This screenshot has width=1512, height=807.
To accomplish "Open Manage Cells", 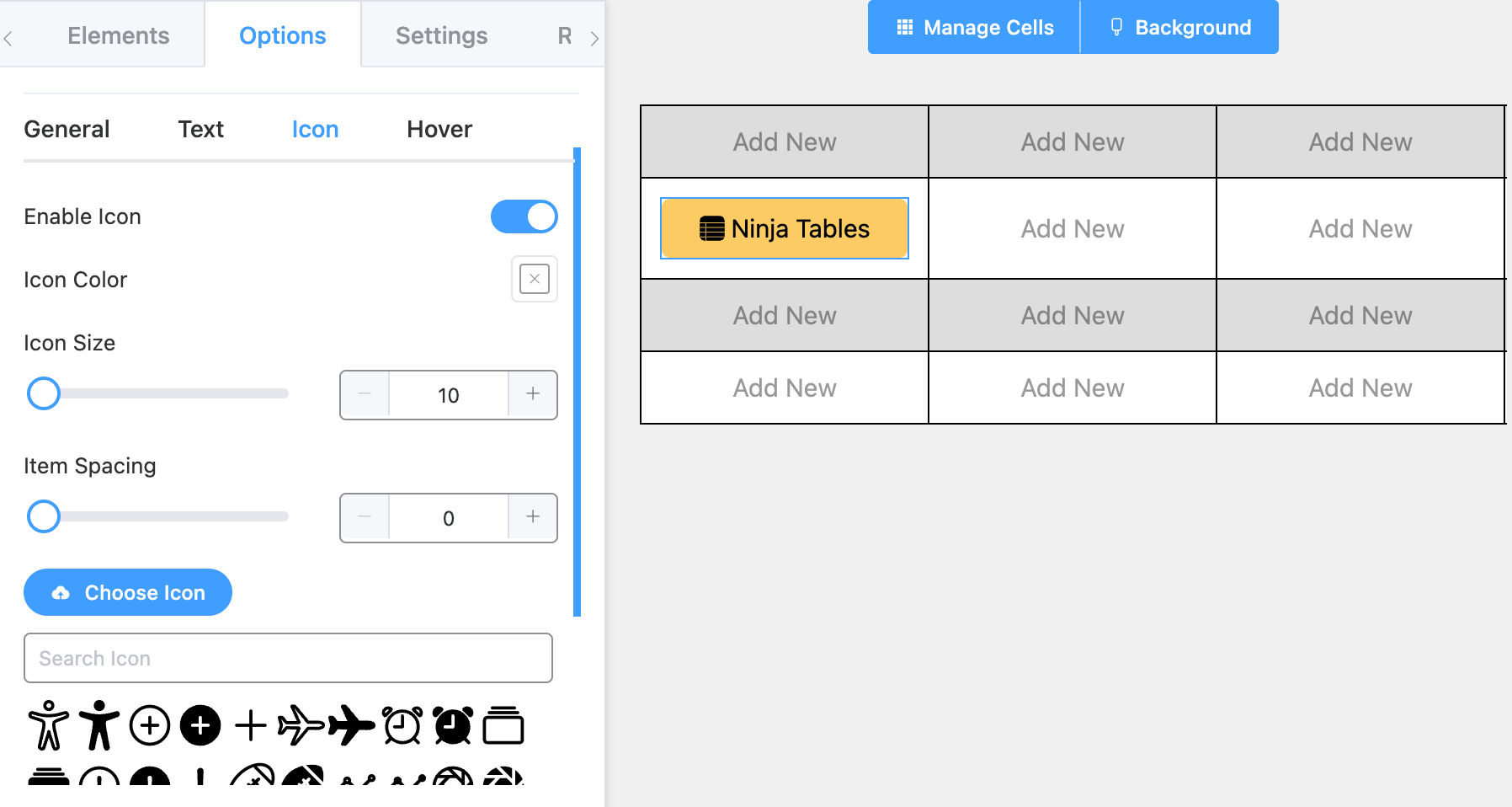I will coord(972,27).
